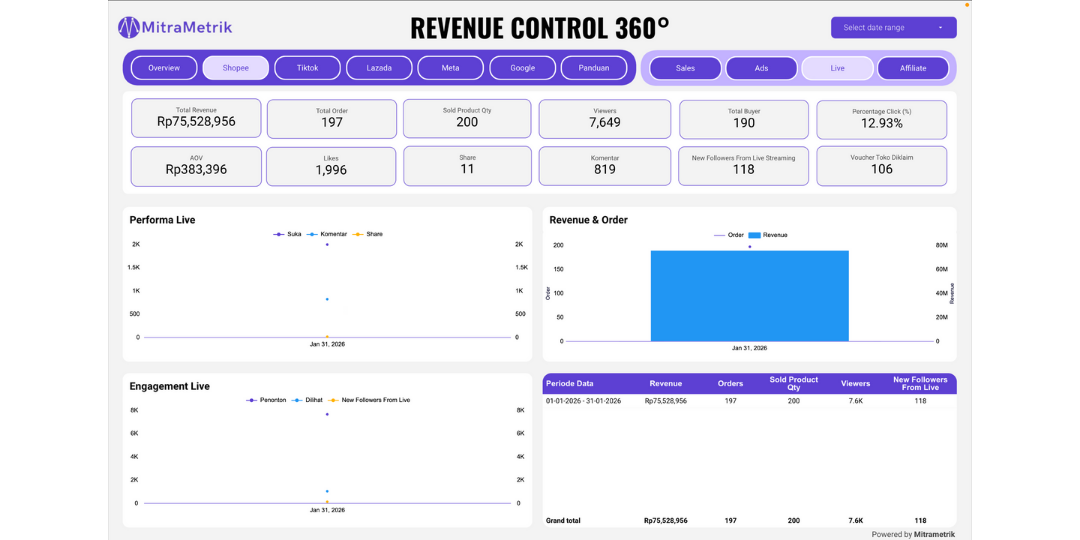Open the Panduan guide tab
Viewport: 1080px width, 540px height.
(594, 68)
